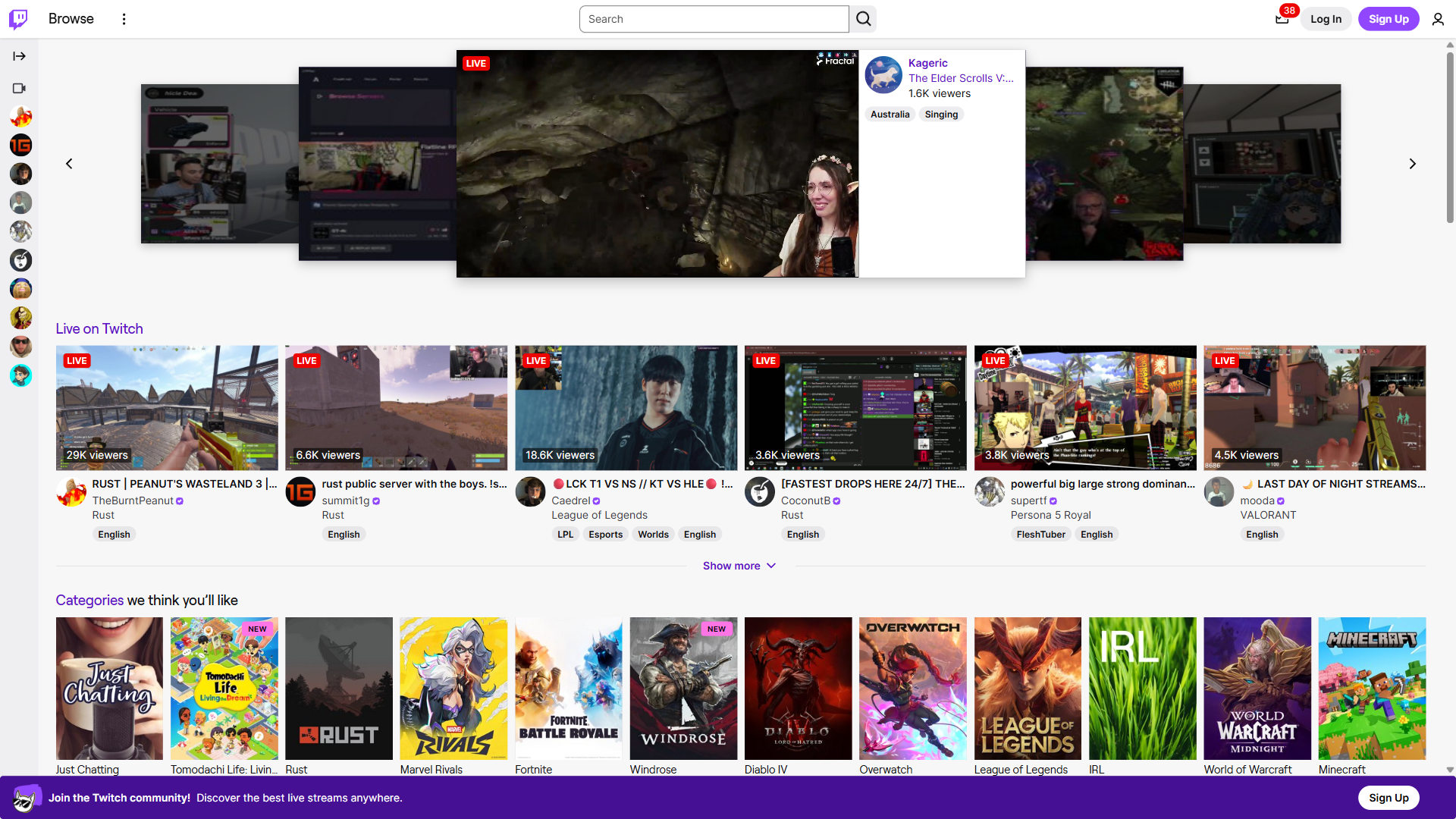
Task: Expand the left sidebar with arrow icon
Action: click(20, 56)
